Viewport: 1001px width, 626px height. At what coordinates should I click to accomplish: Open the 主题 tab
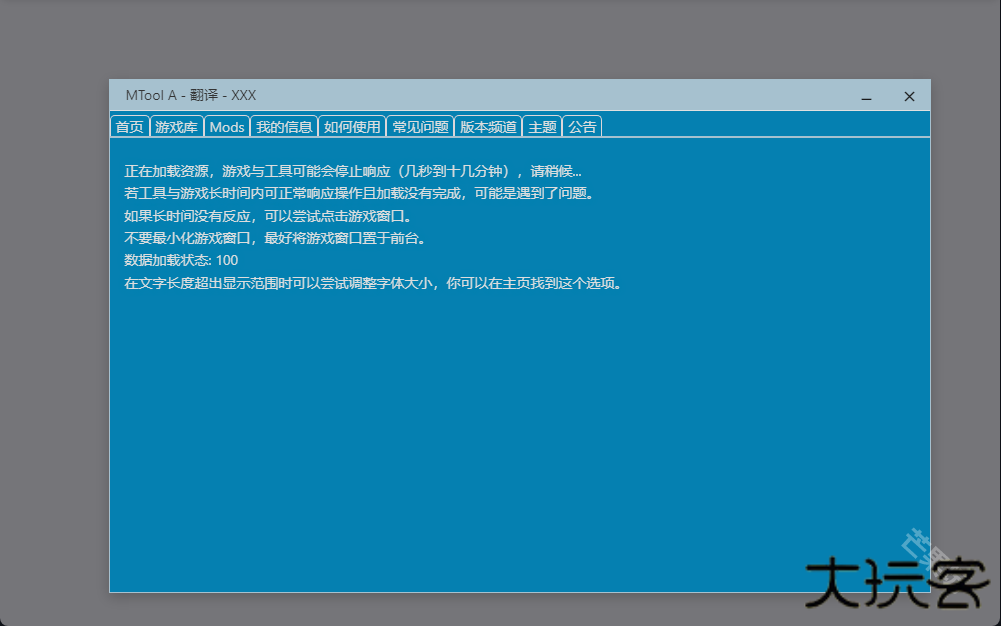(x=542, y=127)
